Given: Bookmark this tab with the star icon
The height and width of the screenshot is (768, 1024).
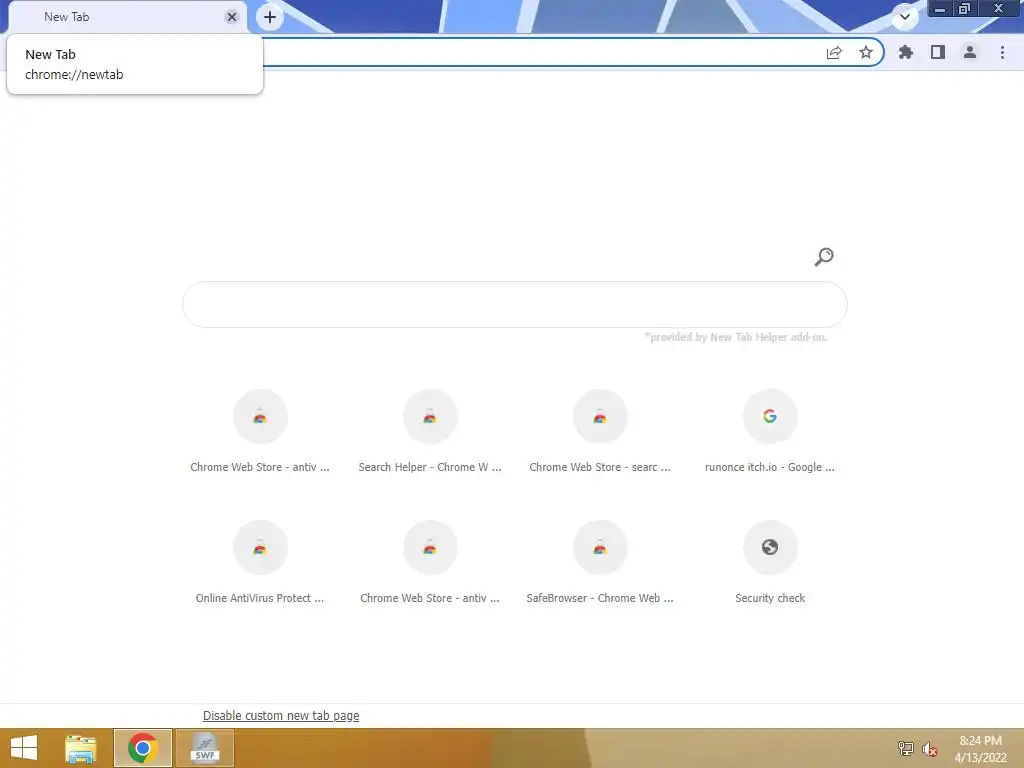Looking at the screenshot, I should pos(866,52).
